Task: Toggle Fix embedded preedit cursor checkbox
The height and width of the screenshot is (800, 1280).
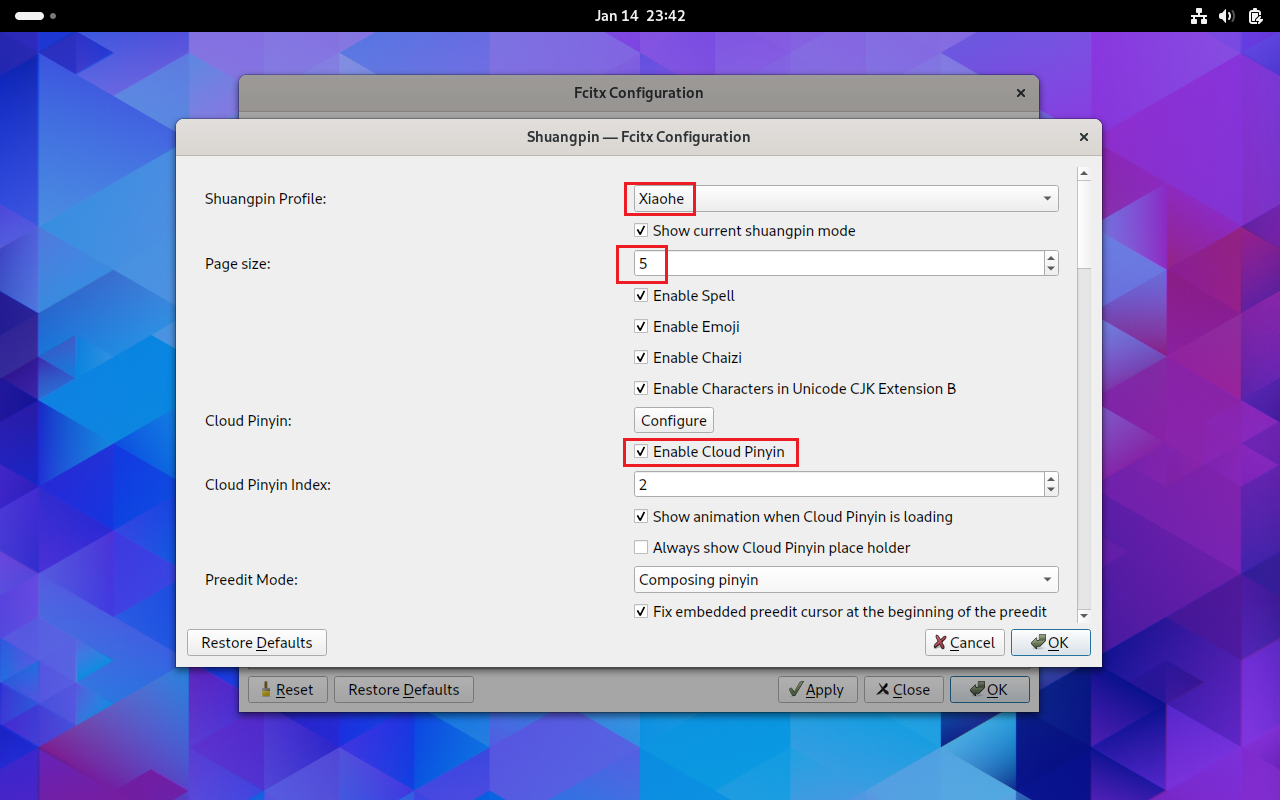Action: tap(841, 612)
